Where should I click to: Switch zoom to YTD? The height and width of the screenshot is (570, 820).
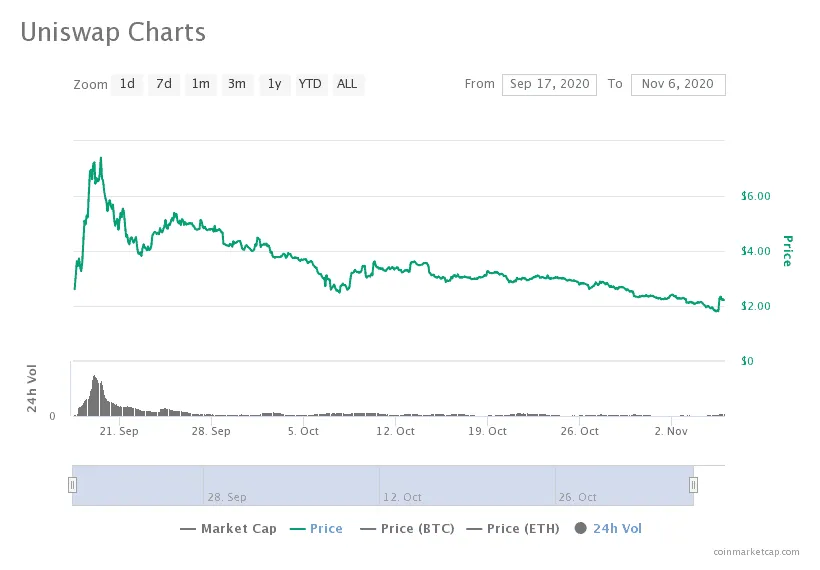click(x=311, y=84)
